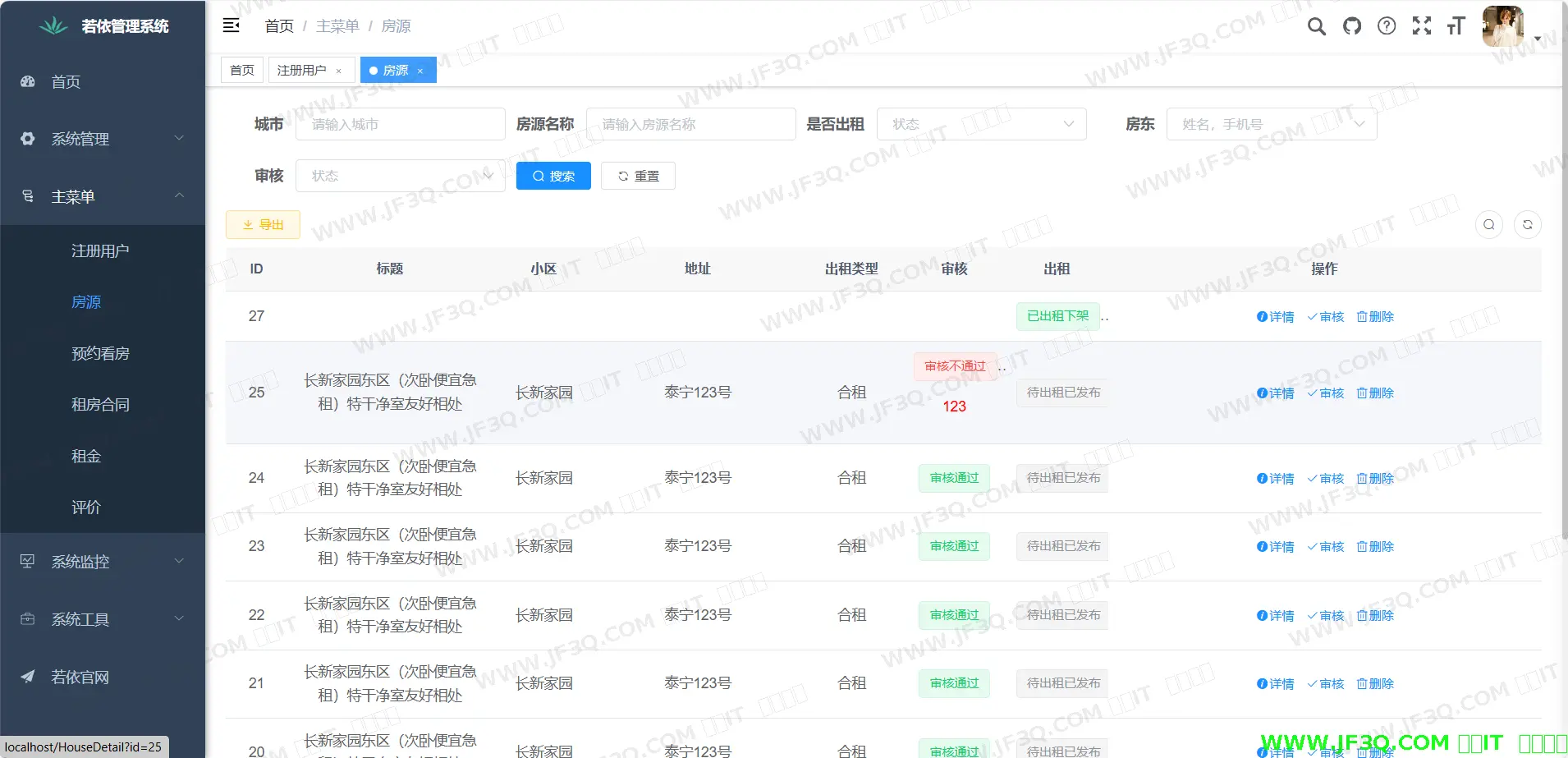The width and height of the screenshot is (1568, 758).
Task: Collapse the sidebar with the hamburger icon
Action: 231,25
